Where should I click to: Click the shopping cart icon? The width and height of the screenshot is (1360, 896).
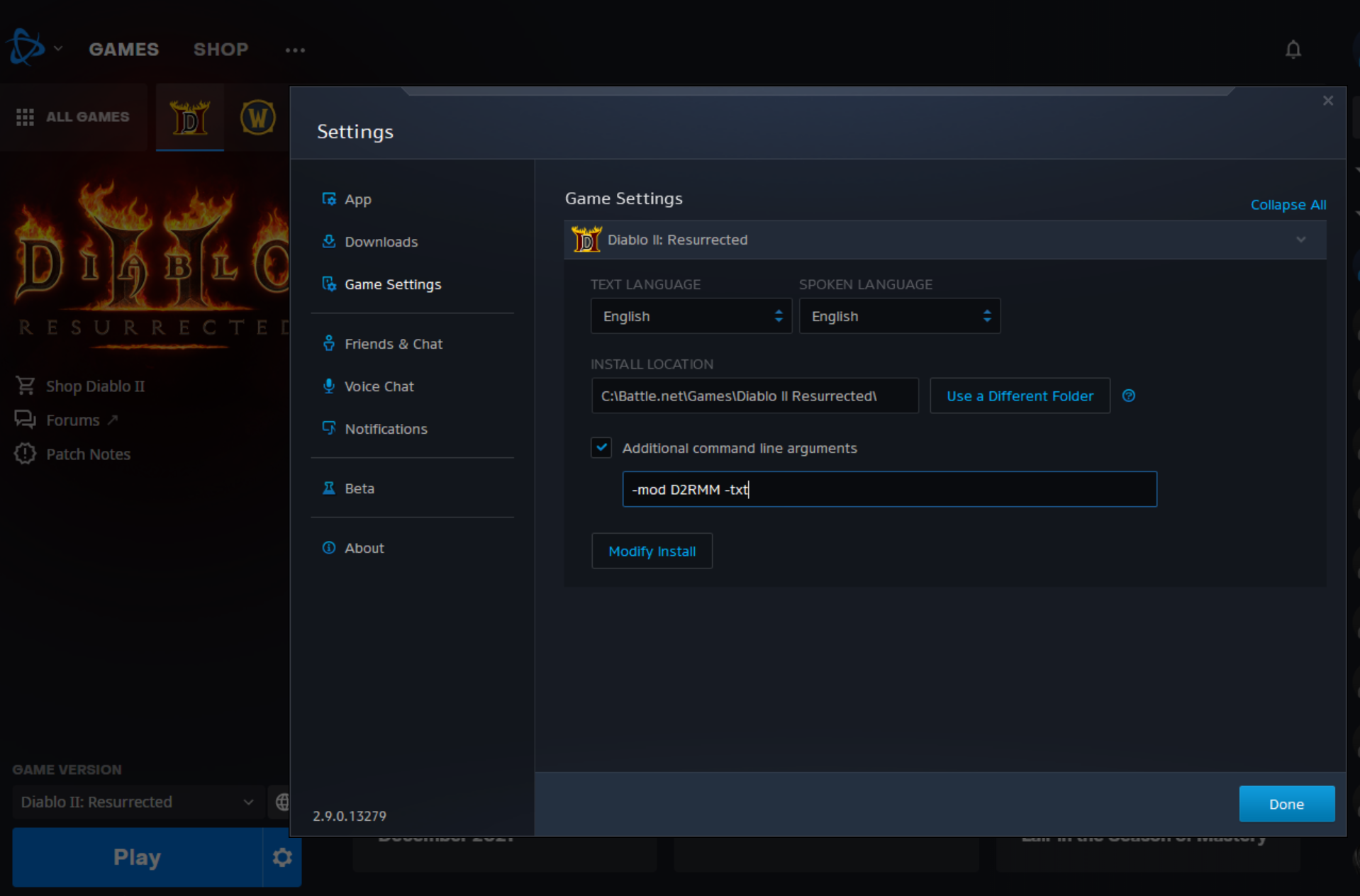(25, 385)
